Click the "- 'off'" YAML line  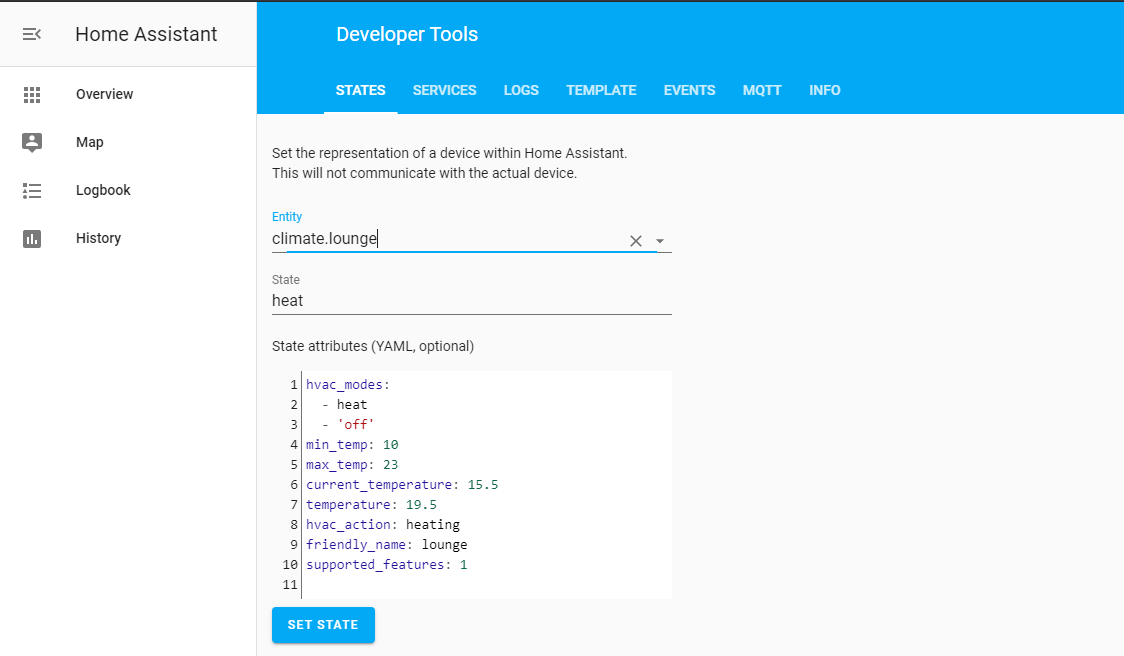click(x=348, y=425)
